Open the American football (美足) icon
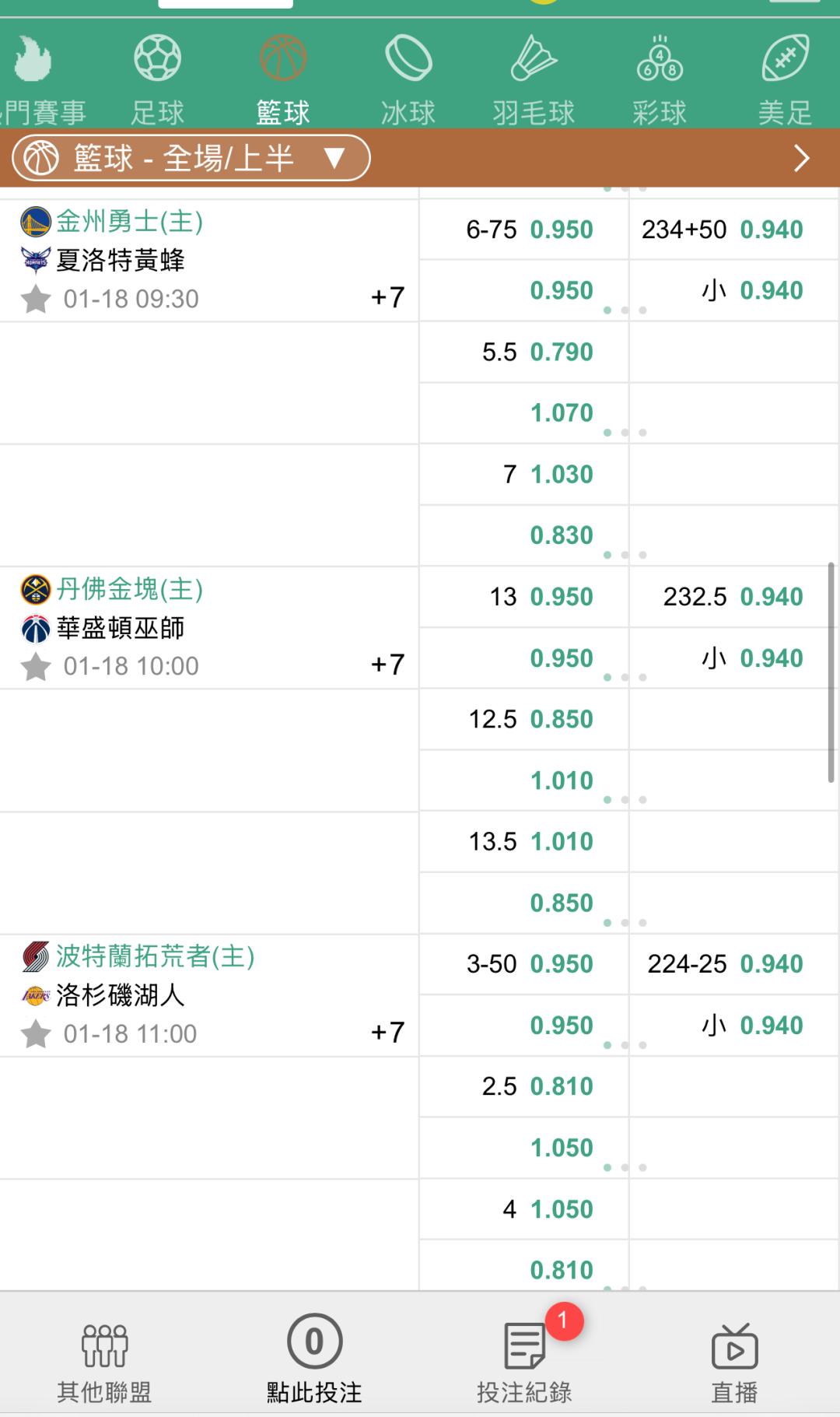The height and width of the screenshot is (1417, 840). [x=786, y=59]
